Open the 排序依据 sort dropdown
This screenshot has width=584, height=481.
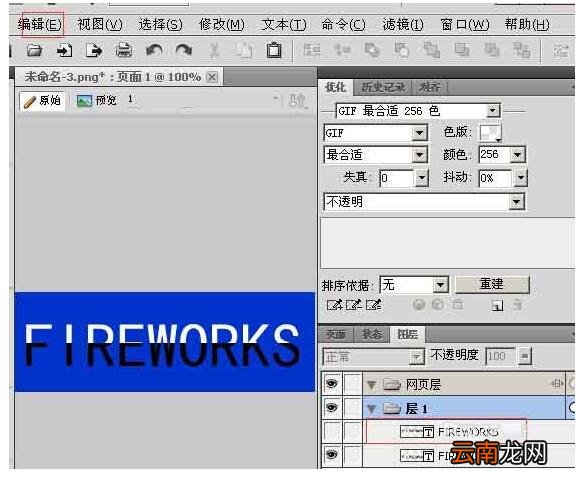440,285
